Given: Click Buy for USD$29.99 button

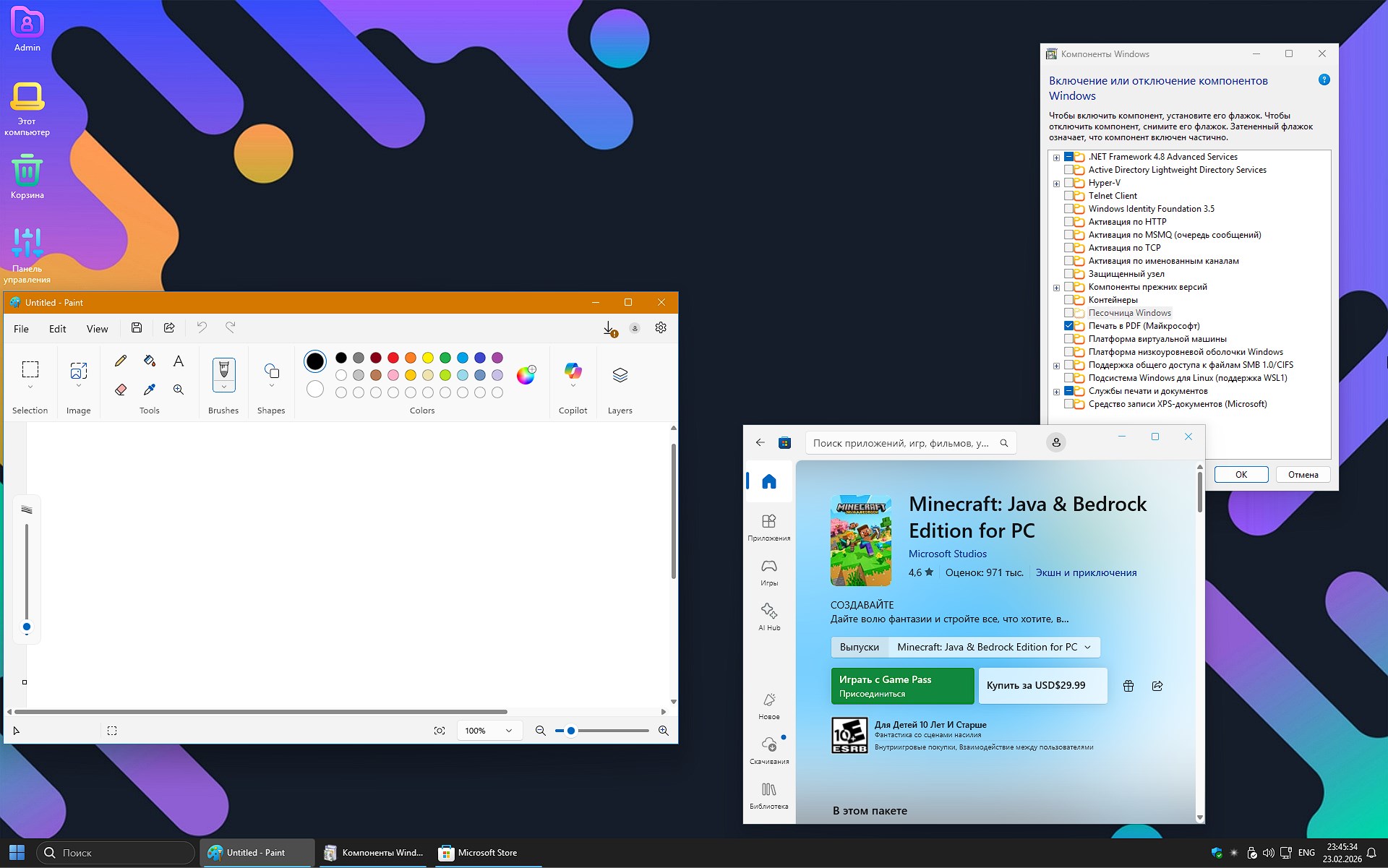Looking at the screenshot, I should pyautogui.click(x=1042, y=685).
